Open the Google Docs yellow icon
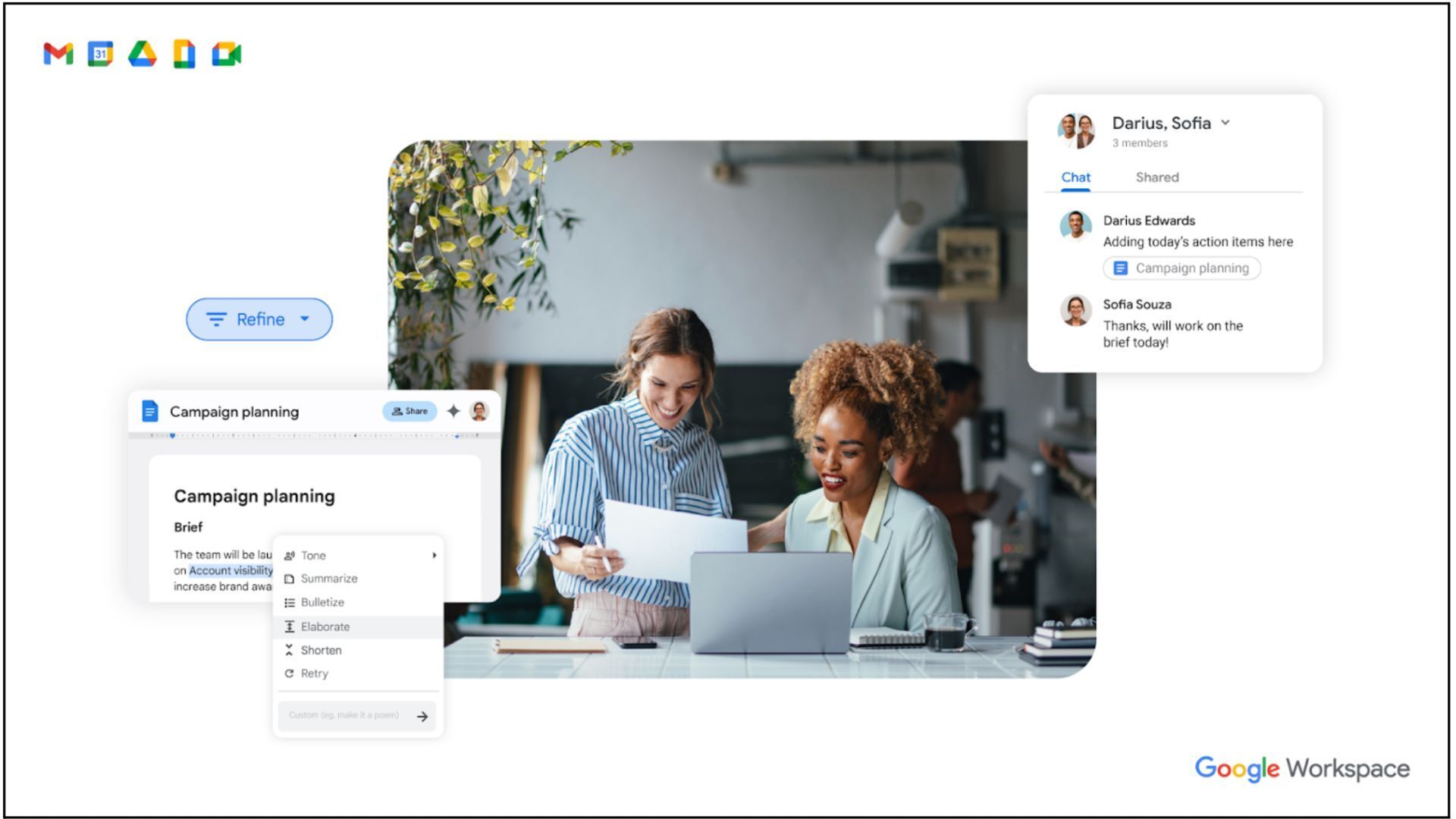The image size is (1456, 819). pyautogui.click(x=184, y=54)
